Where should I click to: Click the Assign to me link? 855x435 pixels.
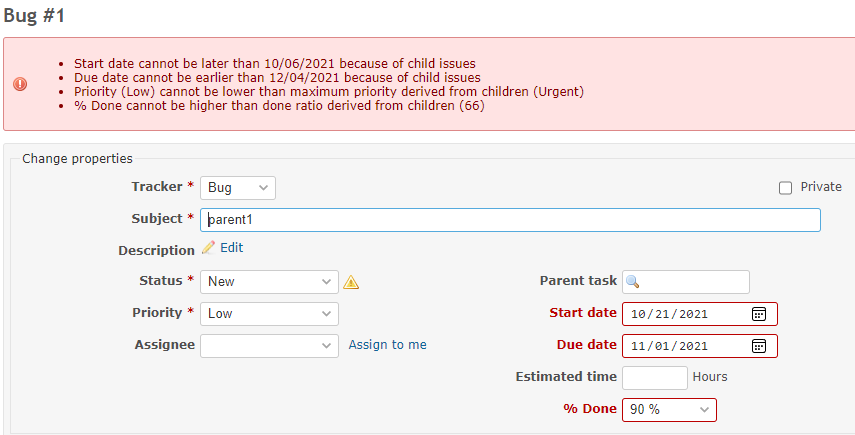click(388, 345)
